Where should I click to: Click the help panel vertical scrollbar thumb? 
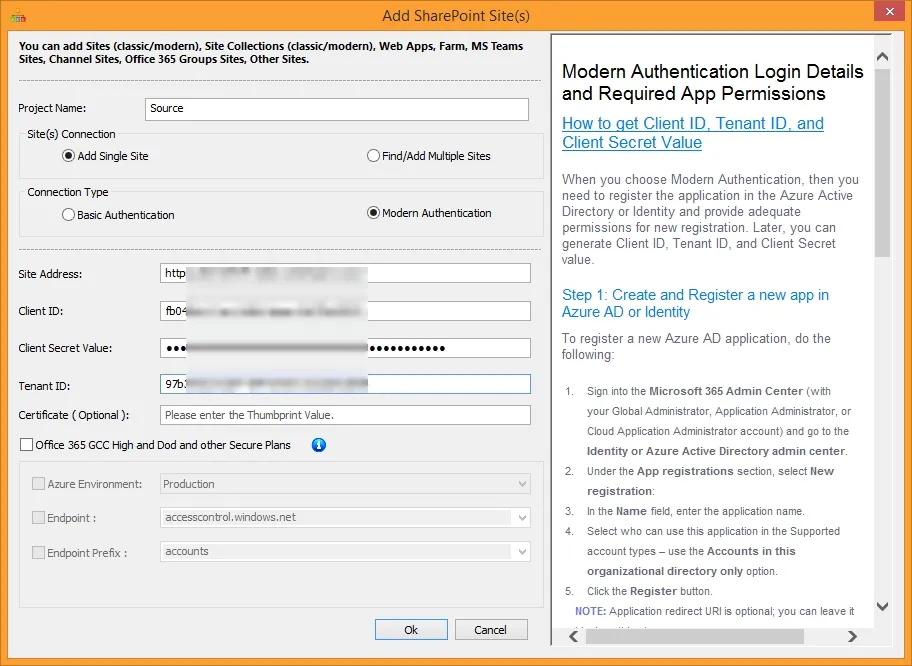tap(882, 163)
